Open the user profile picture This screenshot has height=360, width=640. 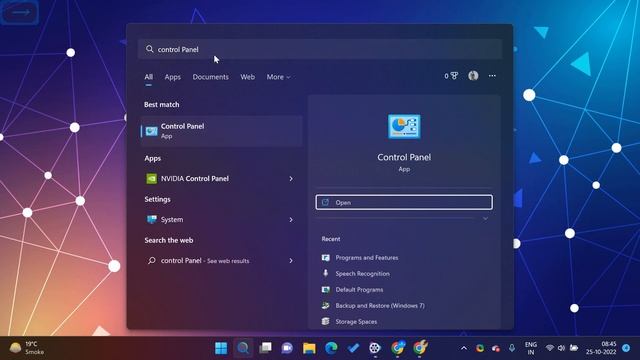tap(473, 76)
